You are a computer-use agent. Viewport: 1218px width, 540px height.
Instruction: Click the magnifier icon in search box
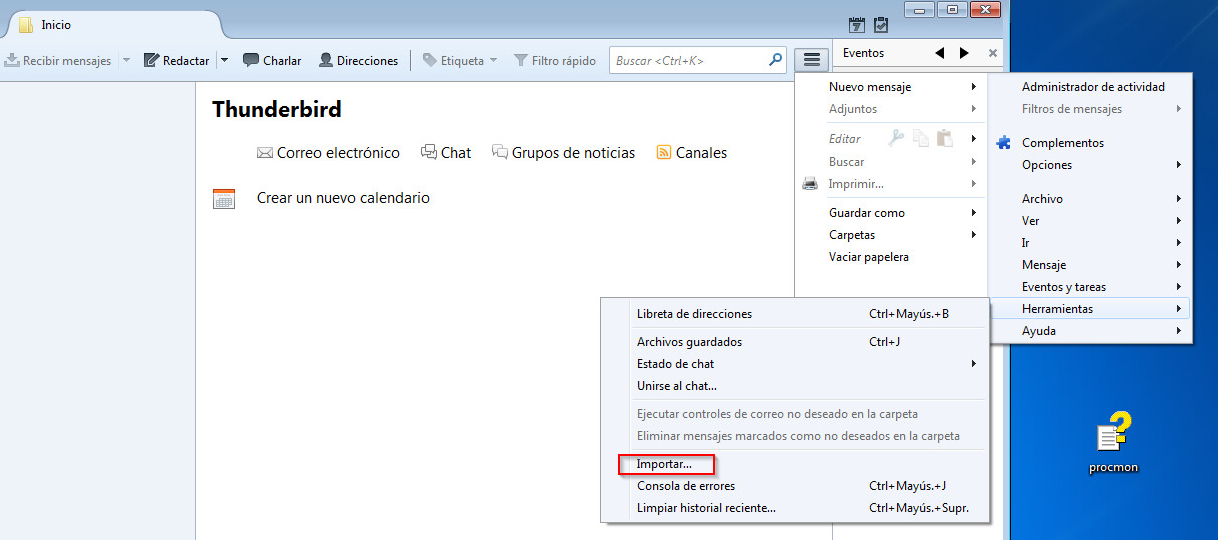coord(775,60)
